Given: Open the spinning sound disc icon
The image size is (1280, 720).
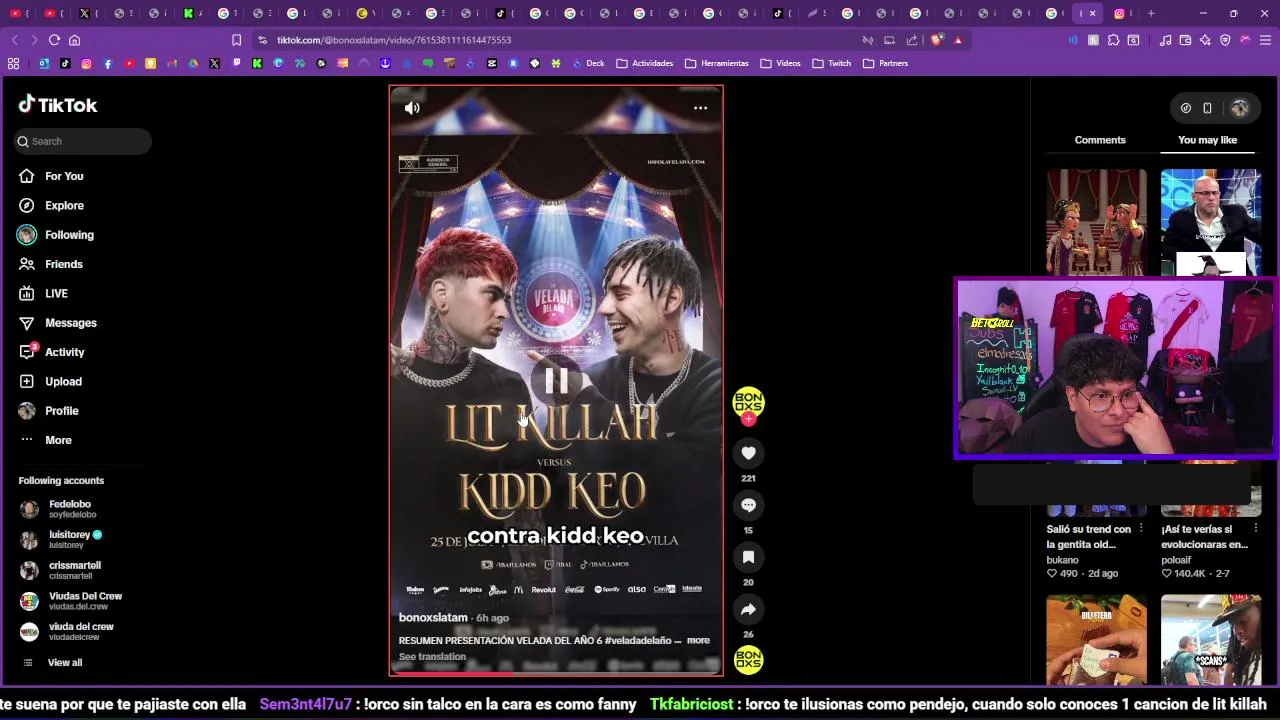Looking at the screenshot, I should click(x=748, y=659).
